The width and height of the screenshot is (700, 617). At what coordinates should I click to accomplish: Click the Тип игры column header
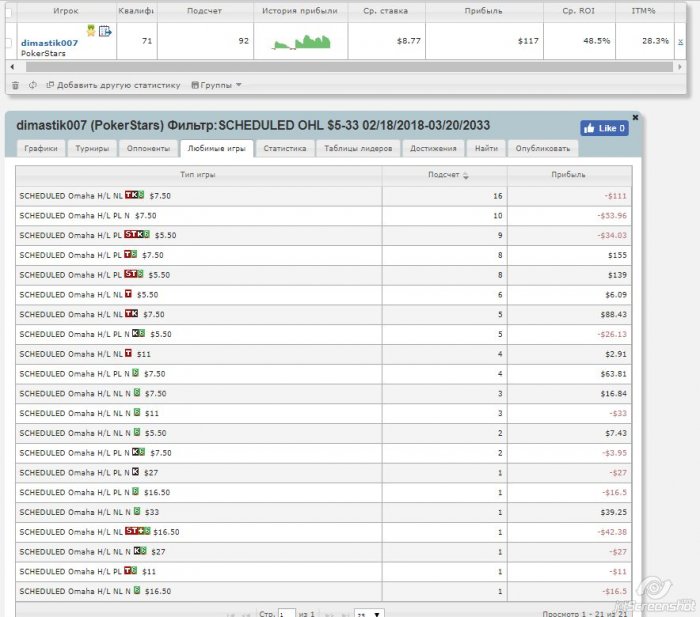pyautogui.click(x=198, y=175)
